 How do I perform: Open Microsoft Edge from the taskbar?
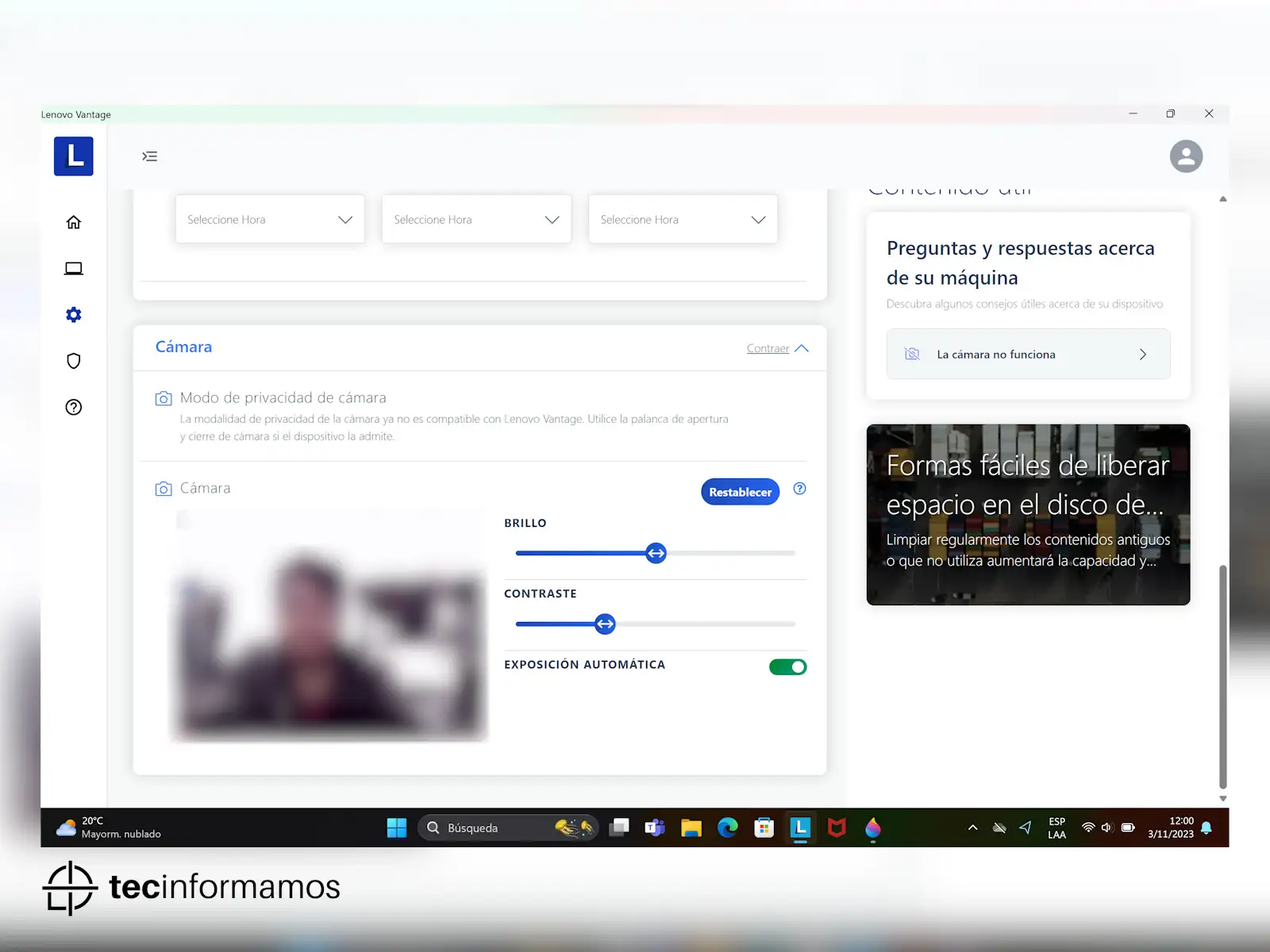(x=727, y=828)
